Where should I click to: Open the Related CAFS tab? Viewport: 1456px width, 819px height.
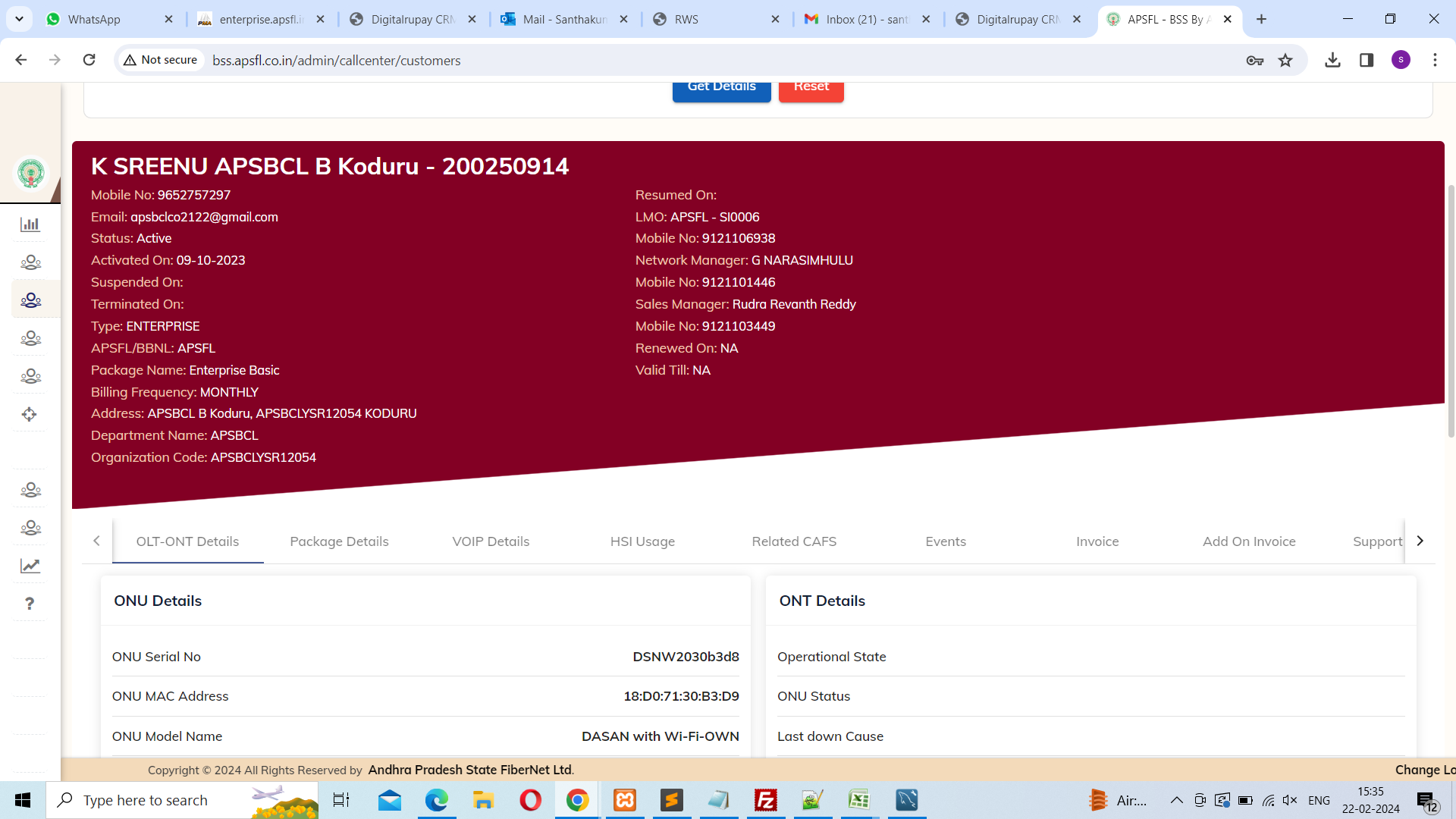tap(794, 541)
